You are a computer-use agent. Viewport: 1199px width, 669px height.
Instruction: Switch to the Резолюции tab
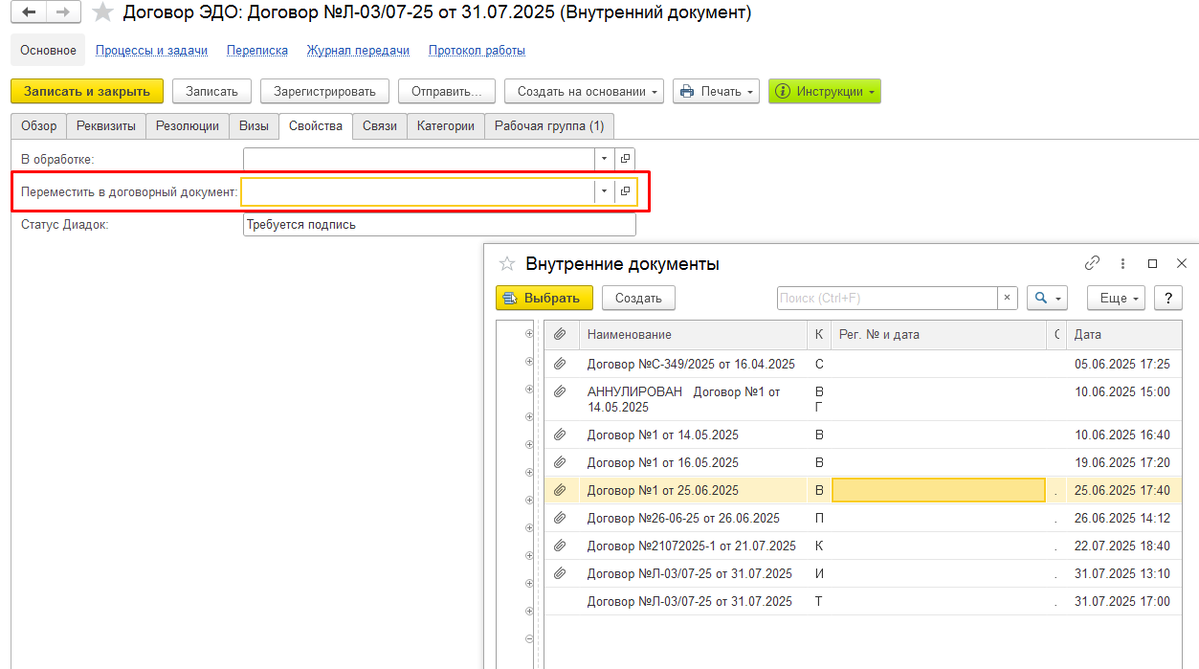(x=187, y=126)
